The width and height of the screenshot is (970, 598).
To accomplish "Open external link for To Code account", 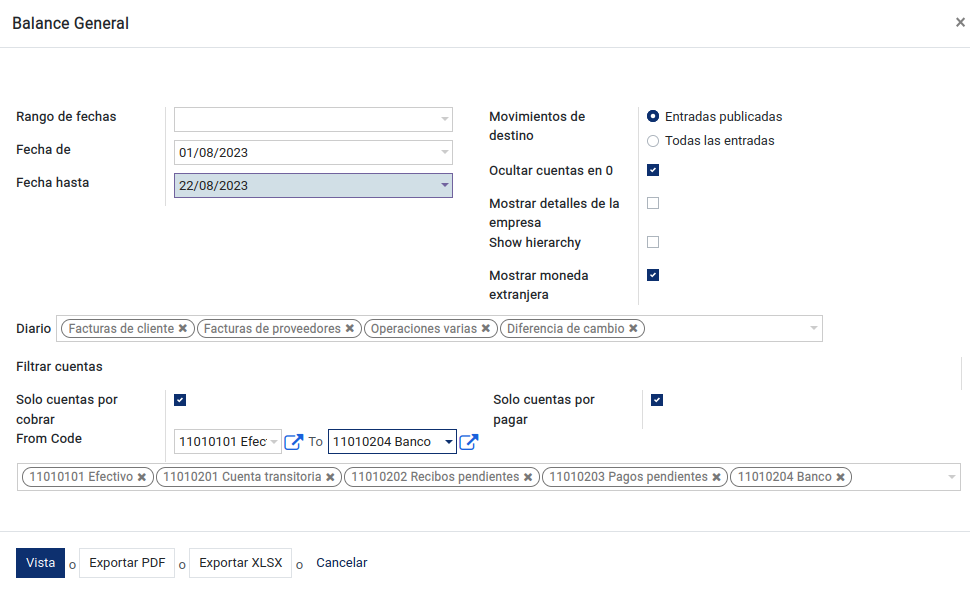I will (469, 442).
